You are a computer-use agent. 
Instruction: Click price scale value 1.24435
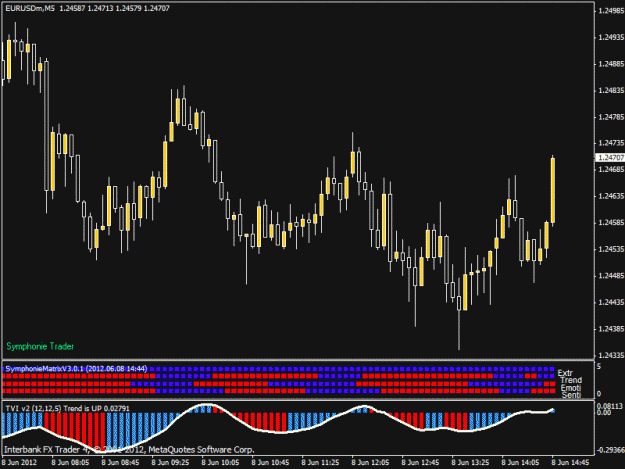point(611,302)
